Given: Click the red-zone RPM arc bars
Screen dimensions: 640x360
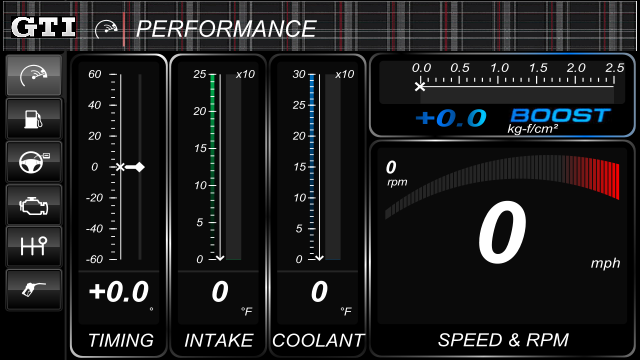Looking at the screenshot, I should click(x=592, y=177).
